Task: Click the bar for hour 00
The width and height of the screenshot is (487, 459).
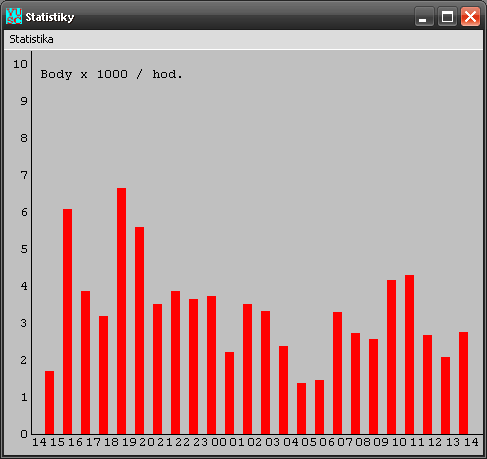Action: point(229,393)
